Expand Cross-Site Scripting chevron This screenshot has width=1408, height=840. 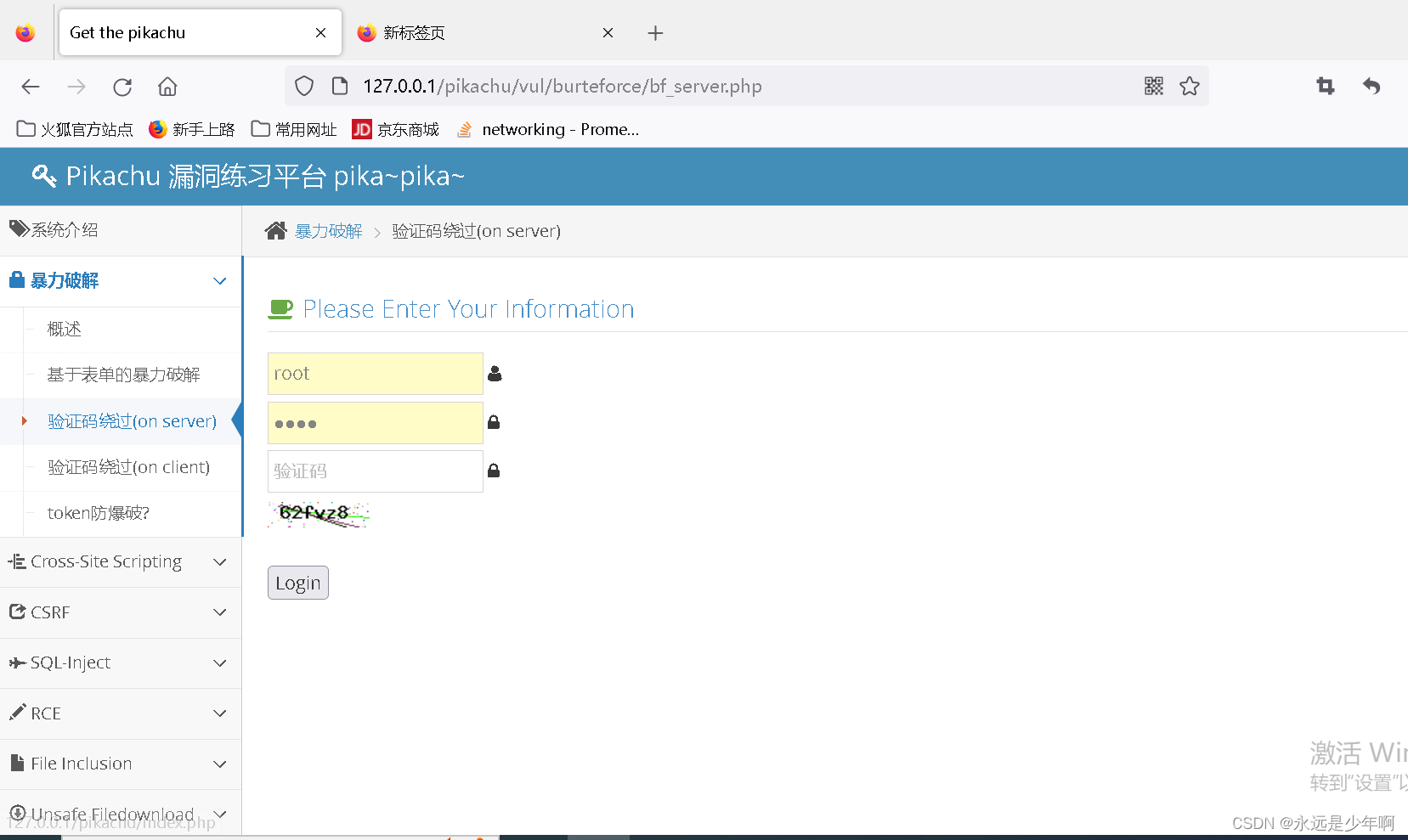coord(220,562)
